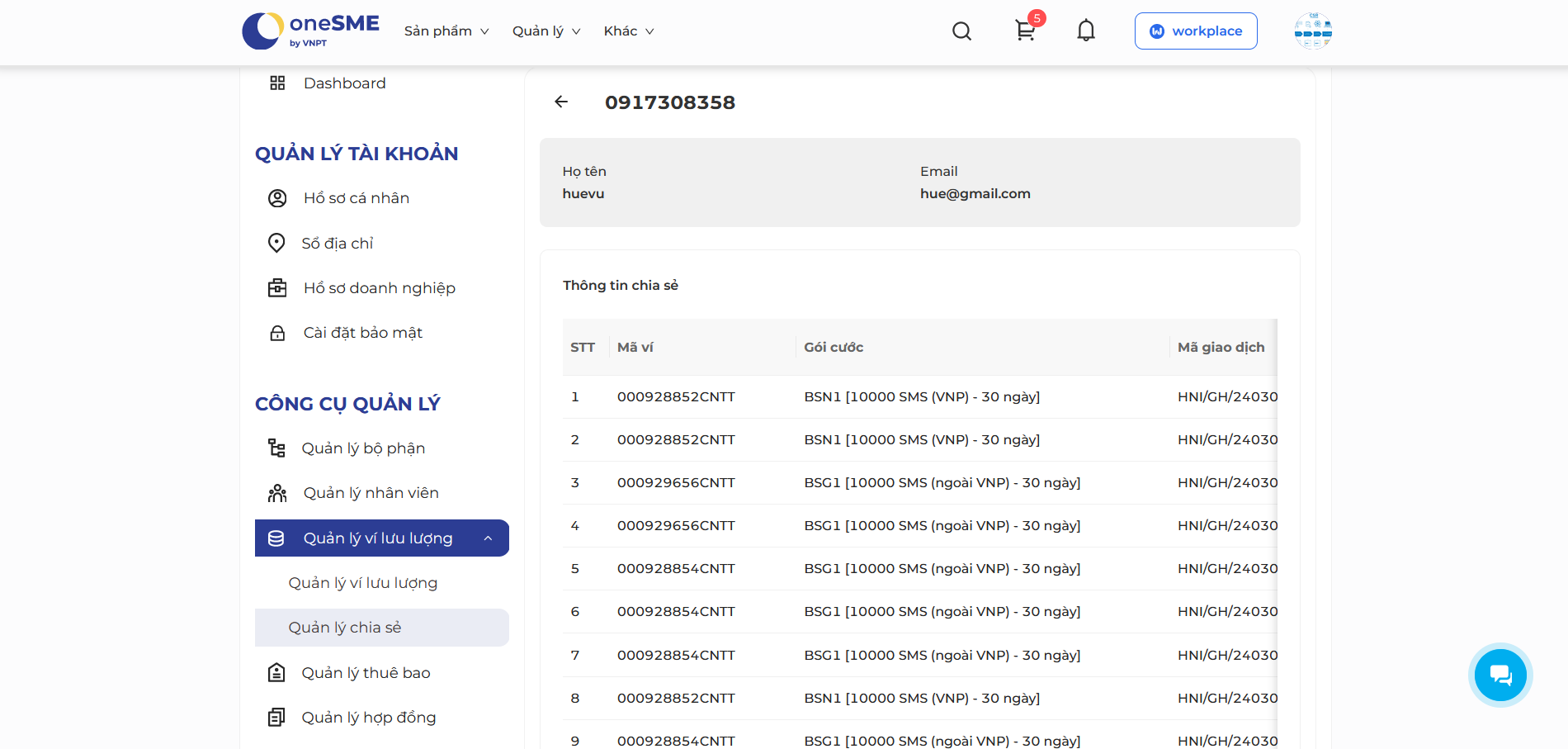1568x749 pixels.
Task: Collapse the Quản lý ví lưu lượng chevron
Action: [x=488, y=538]
